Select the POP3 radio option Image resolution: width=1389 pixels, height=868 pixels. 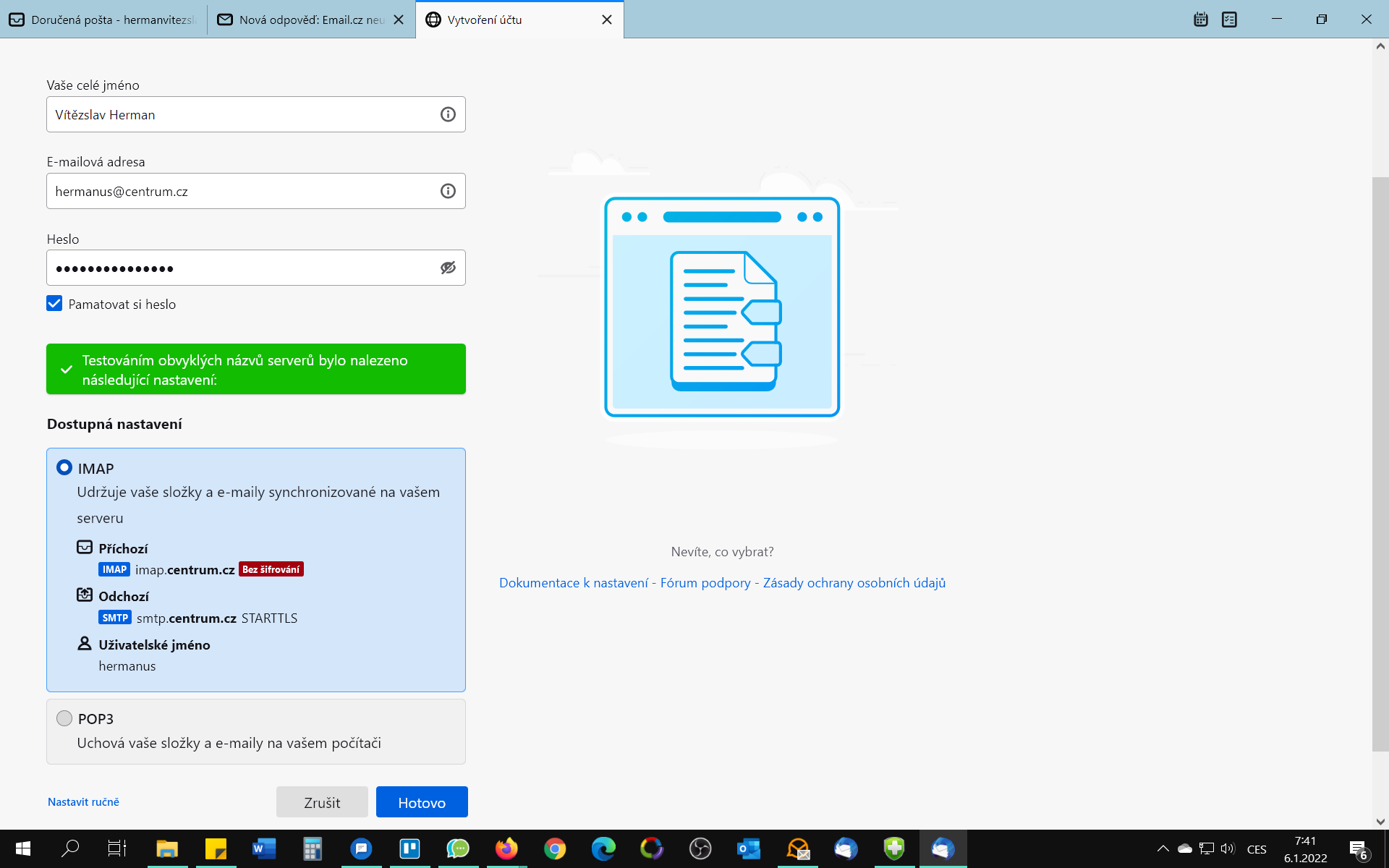click(64, 718)
